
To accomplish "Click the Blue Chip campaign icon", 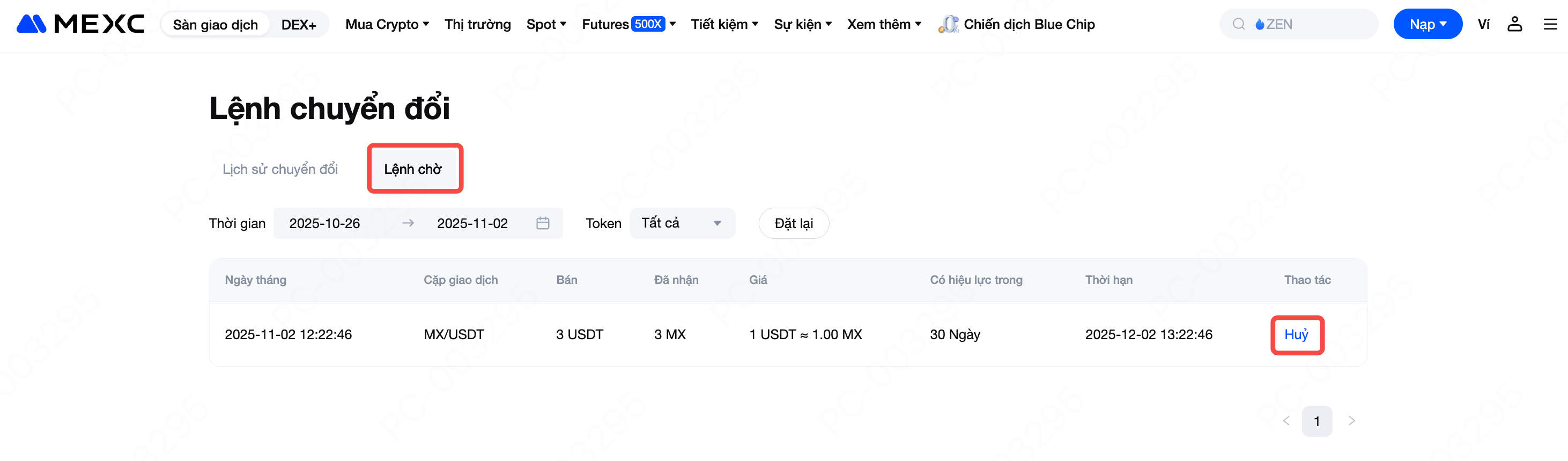I will [948, 24].
